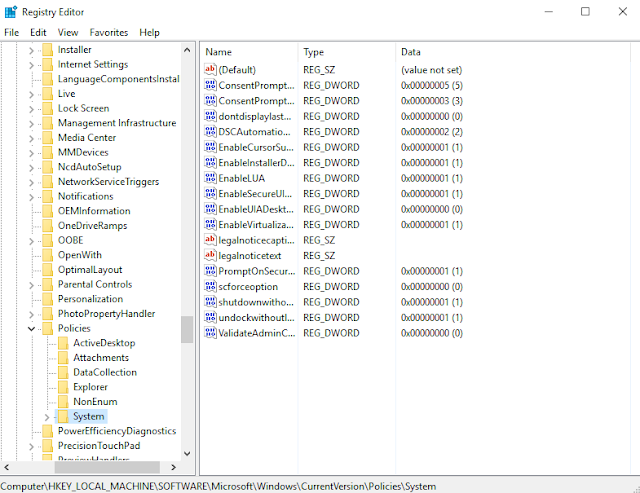Click the string icon beside legalnoticecapti...
The height and width of the screenshot is (493, 640).
(210, 240)
